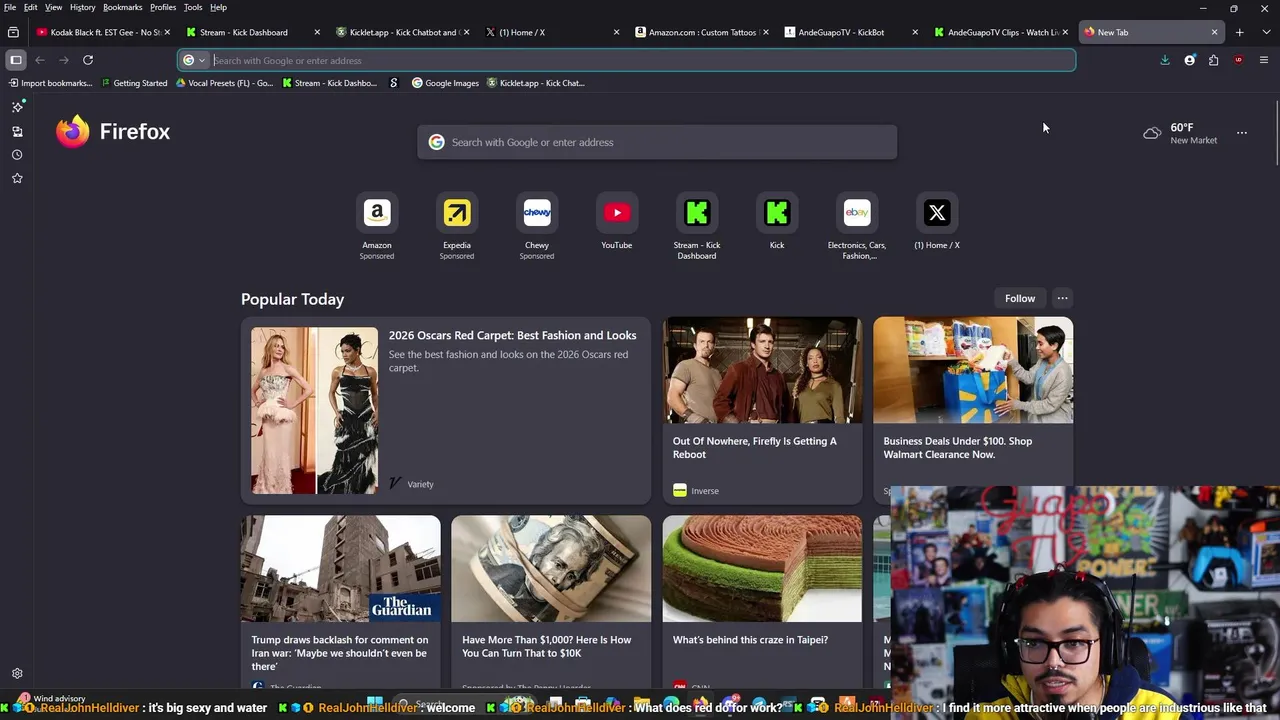Image resolution: width=1280 pixels, height=720 pixels.
Task: Open the File menu
Action: (x=10, y=7)
